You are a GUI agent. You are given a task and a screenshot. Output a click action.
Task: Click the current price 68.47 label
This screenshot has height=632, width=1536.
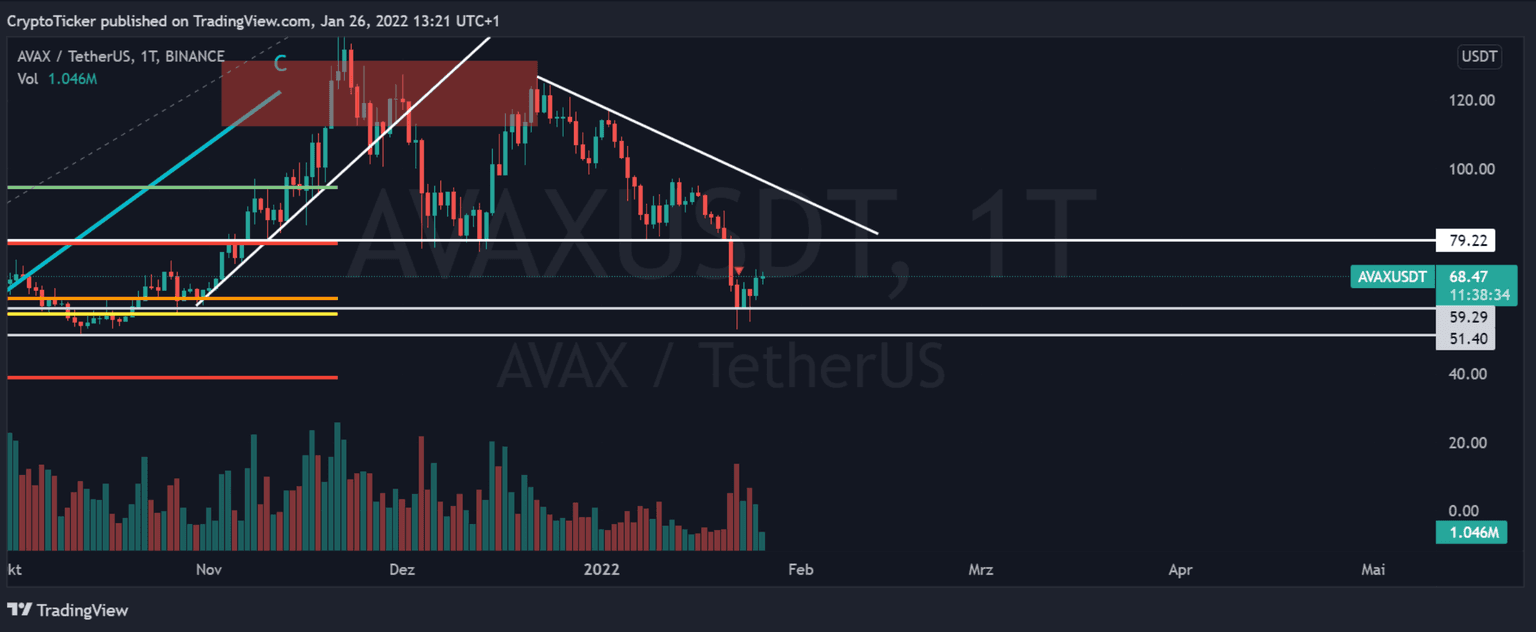pos(1465,277)
